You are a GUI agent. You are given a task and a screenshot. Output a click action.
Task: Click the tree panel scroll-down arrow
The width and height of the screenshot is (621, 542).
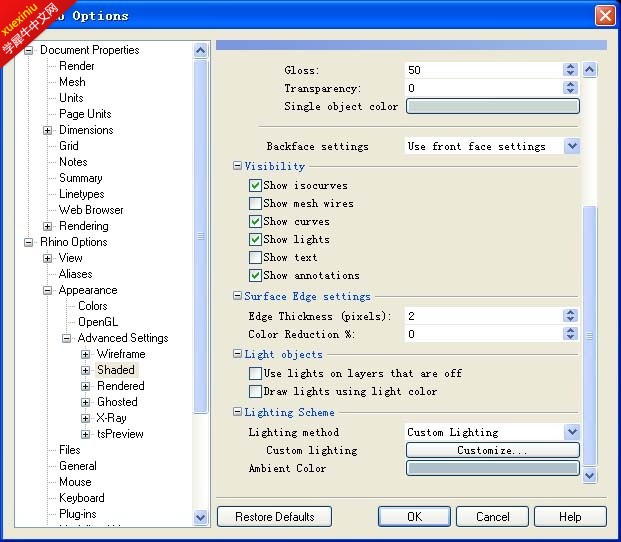point(201,517)
